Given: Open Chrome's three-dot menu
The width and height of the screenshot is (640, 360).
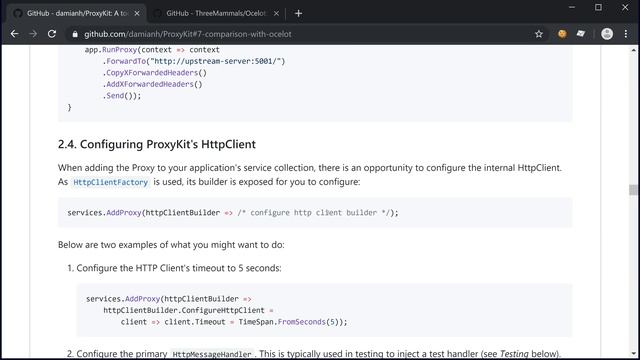Looking at the screenshot, I should coord(626,34).
